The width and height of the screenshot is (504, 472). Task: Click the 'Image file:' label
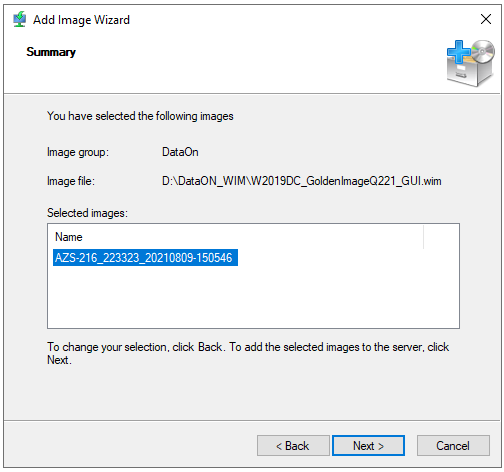[x=71, y=181]
